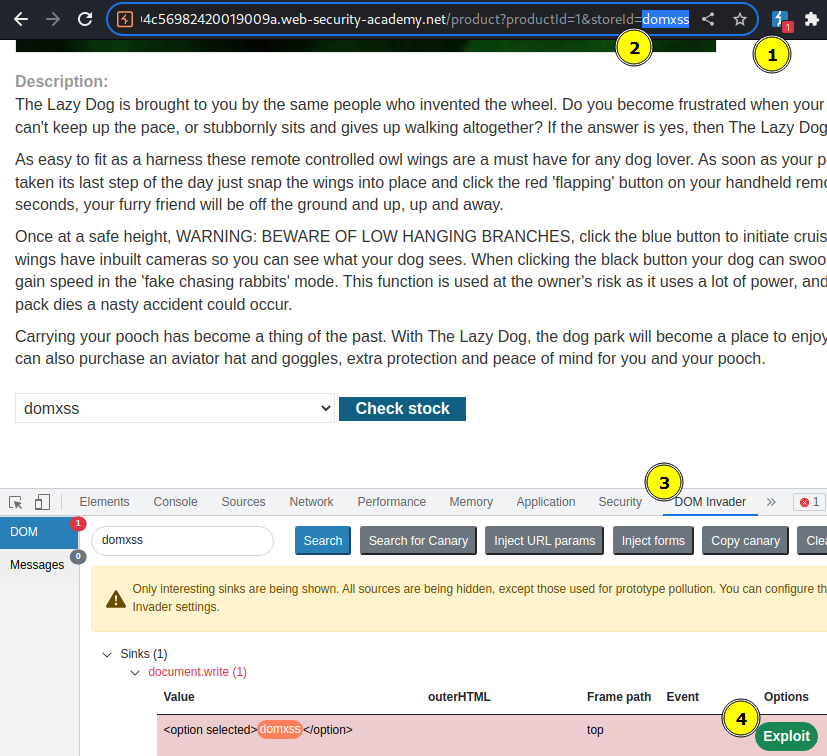Screen dimensions: 827x756
Task: Open the Application tab
Action: pos(546,502)
